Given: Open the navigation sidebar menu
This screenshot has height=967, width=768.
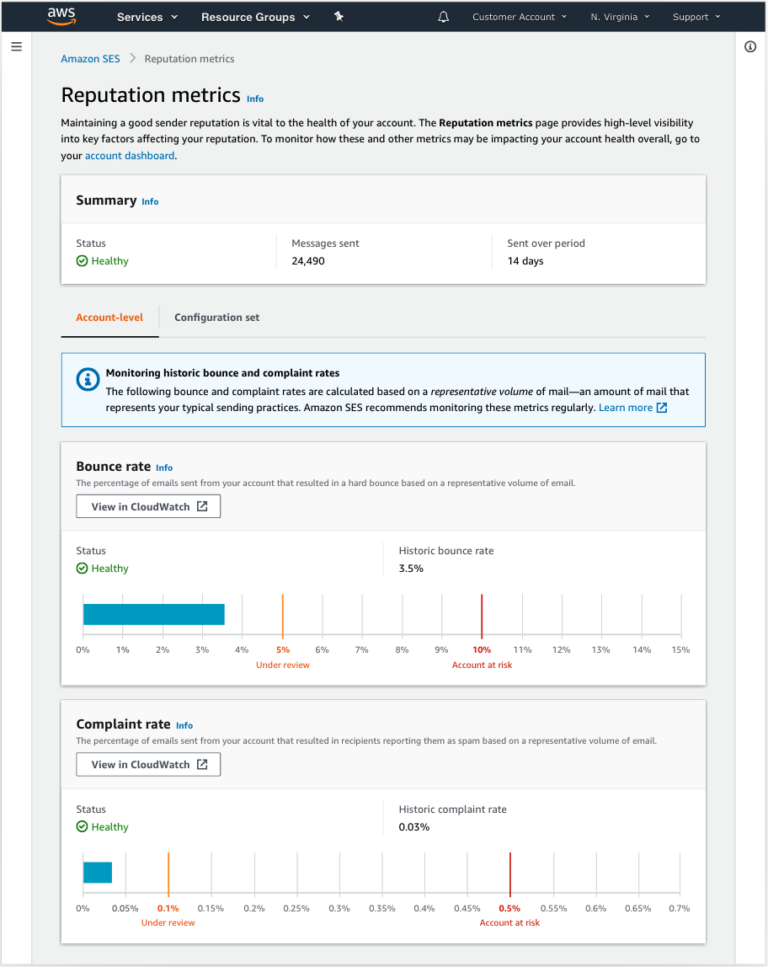Looking at the screenshot, I should (x=16, y=45).
